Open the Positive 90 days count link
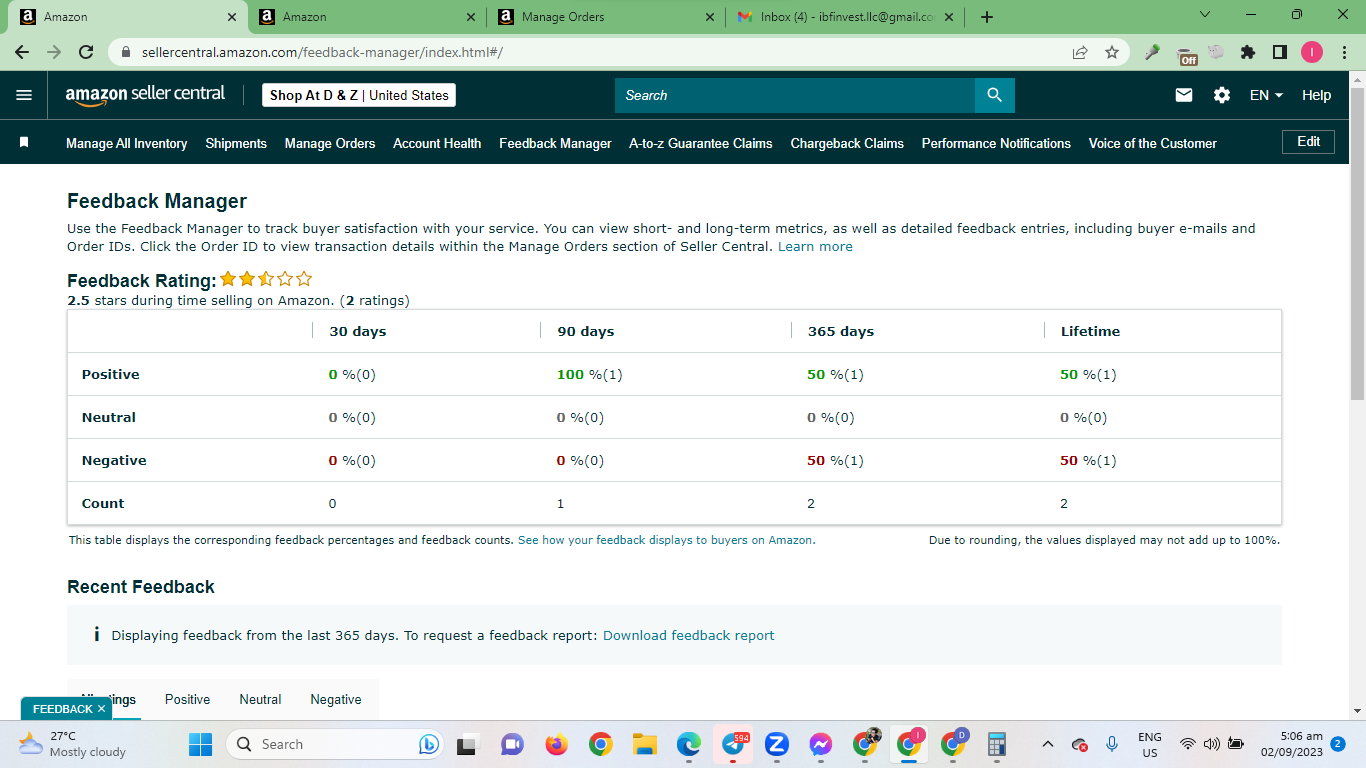 click(x=614, y=374)
